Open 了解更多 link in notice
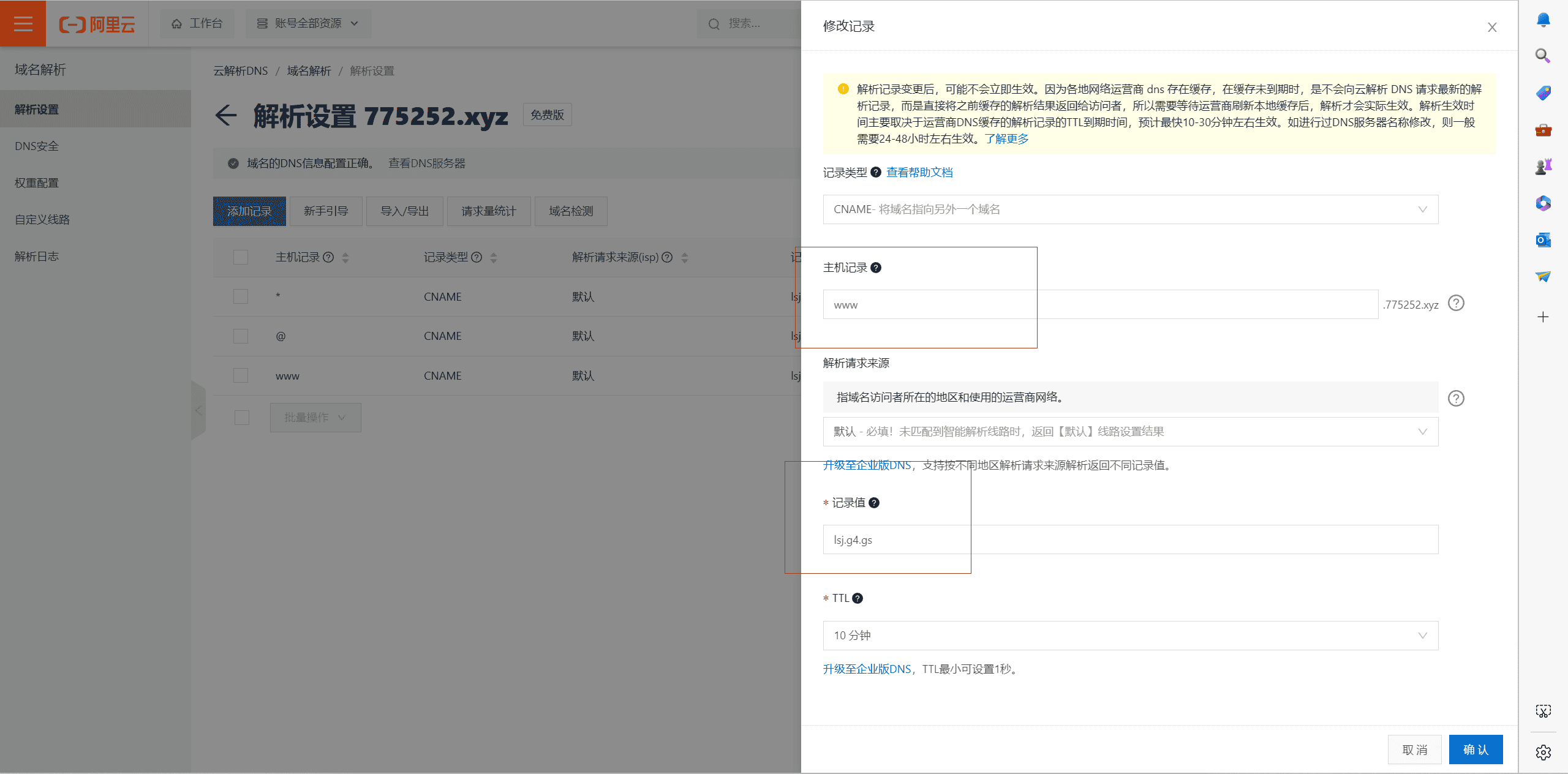The image size is (1568, 774). point(1006,138)
